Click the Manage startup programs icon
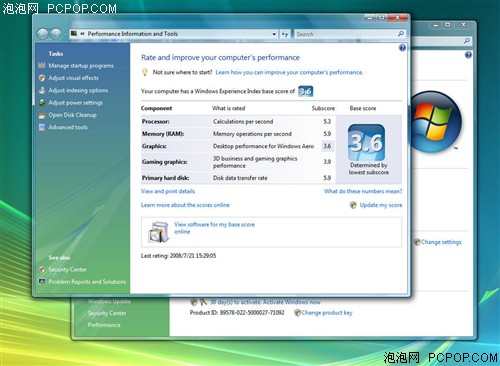 point(42,65)
